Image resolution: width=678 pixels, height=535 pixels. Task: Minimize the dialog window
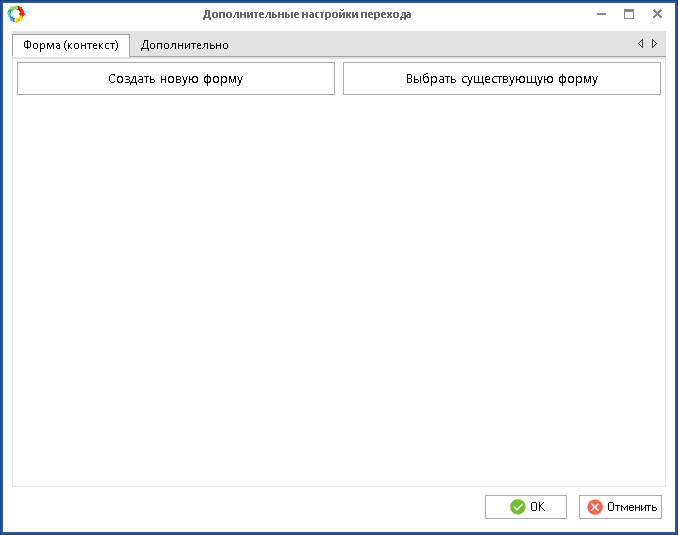click(x=601, y=14)
